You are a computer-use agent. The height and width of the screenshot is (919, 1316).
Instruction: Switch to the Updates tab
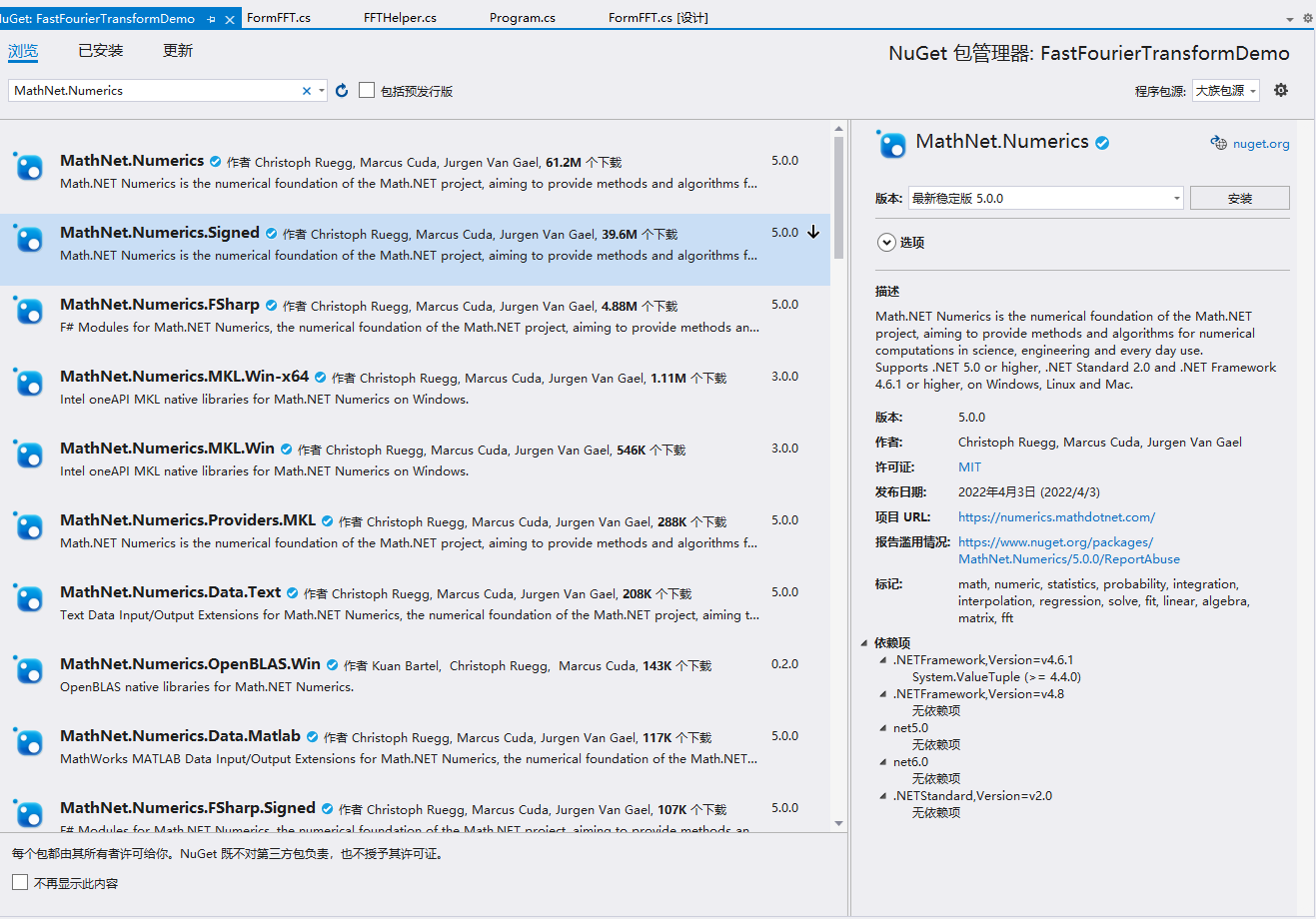(178, 51)
